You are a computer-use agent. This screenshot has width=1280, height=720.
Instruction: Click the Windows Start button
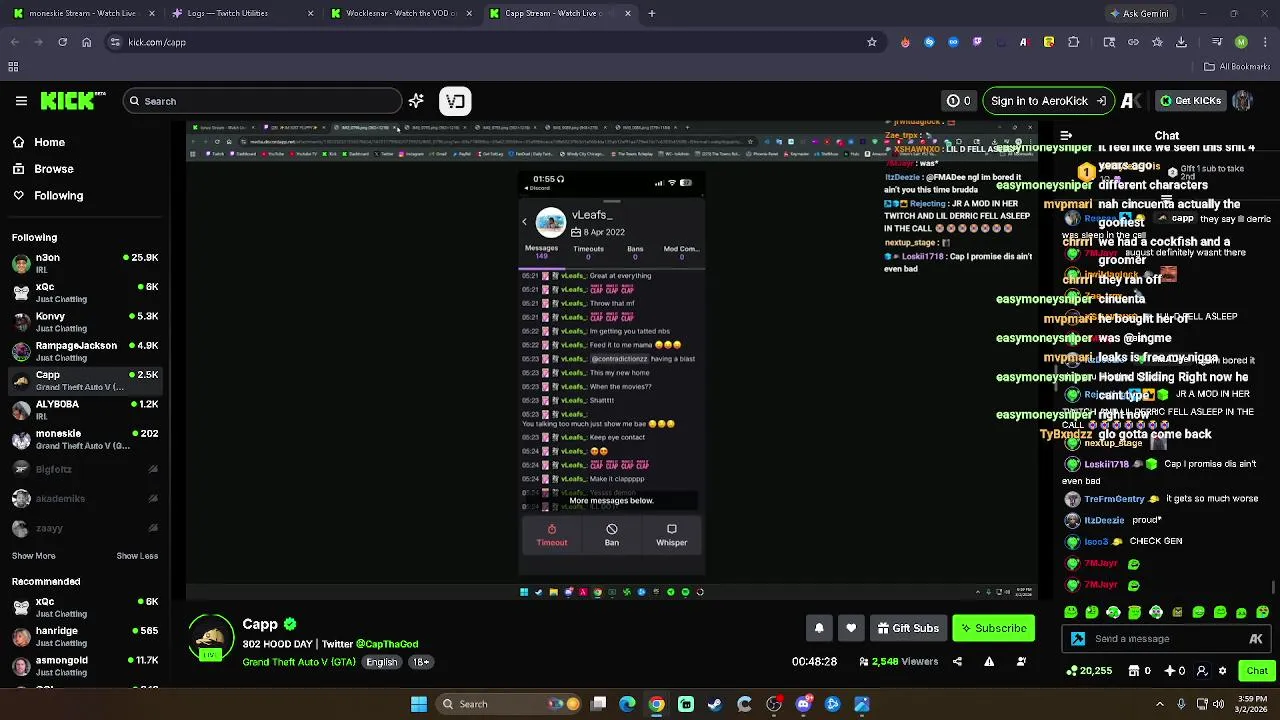(x=419, y=704)
